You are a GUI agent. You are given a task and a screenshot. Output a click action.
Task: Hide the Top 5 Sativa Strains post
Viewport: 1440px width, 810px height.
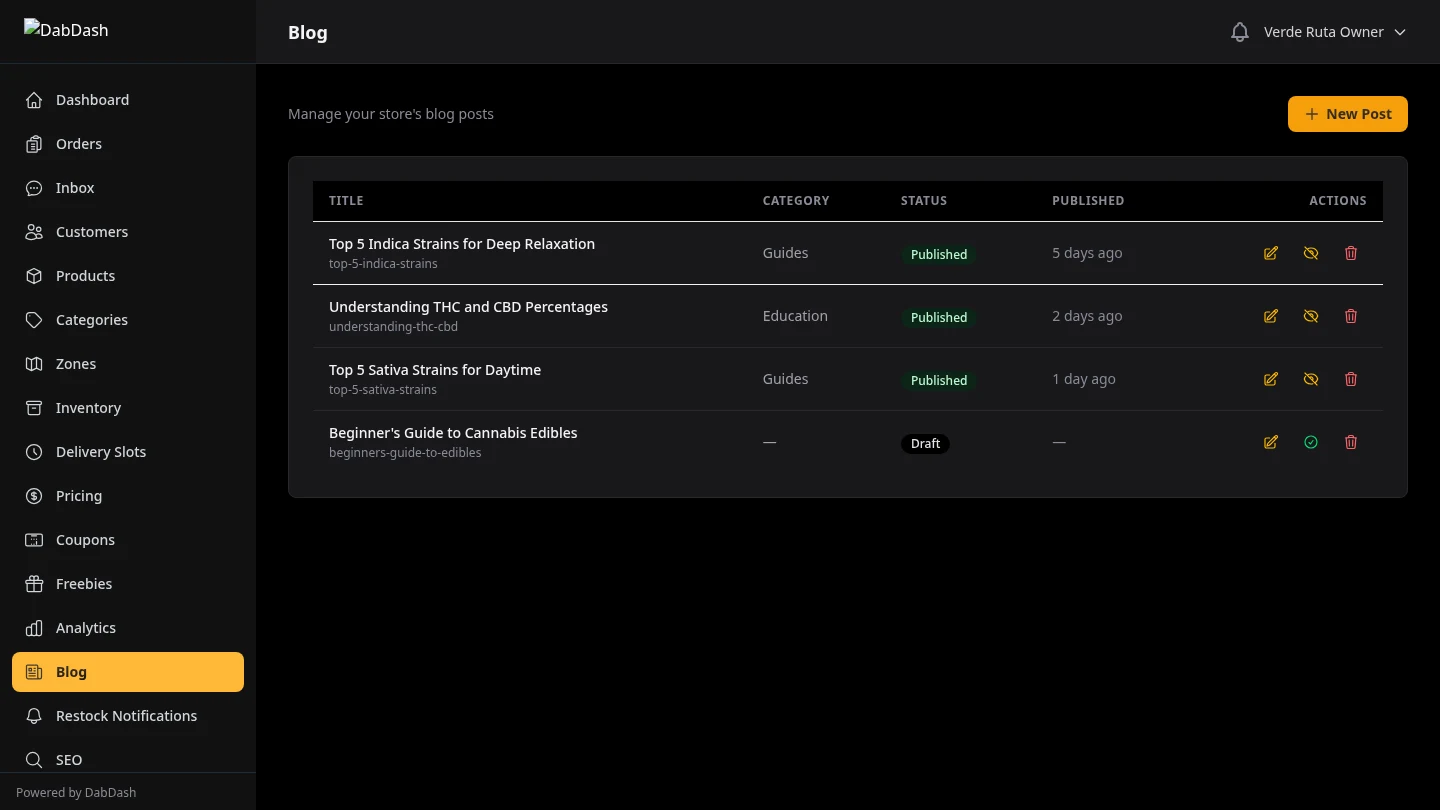coord(1311,379)
